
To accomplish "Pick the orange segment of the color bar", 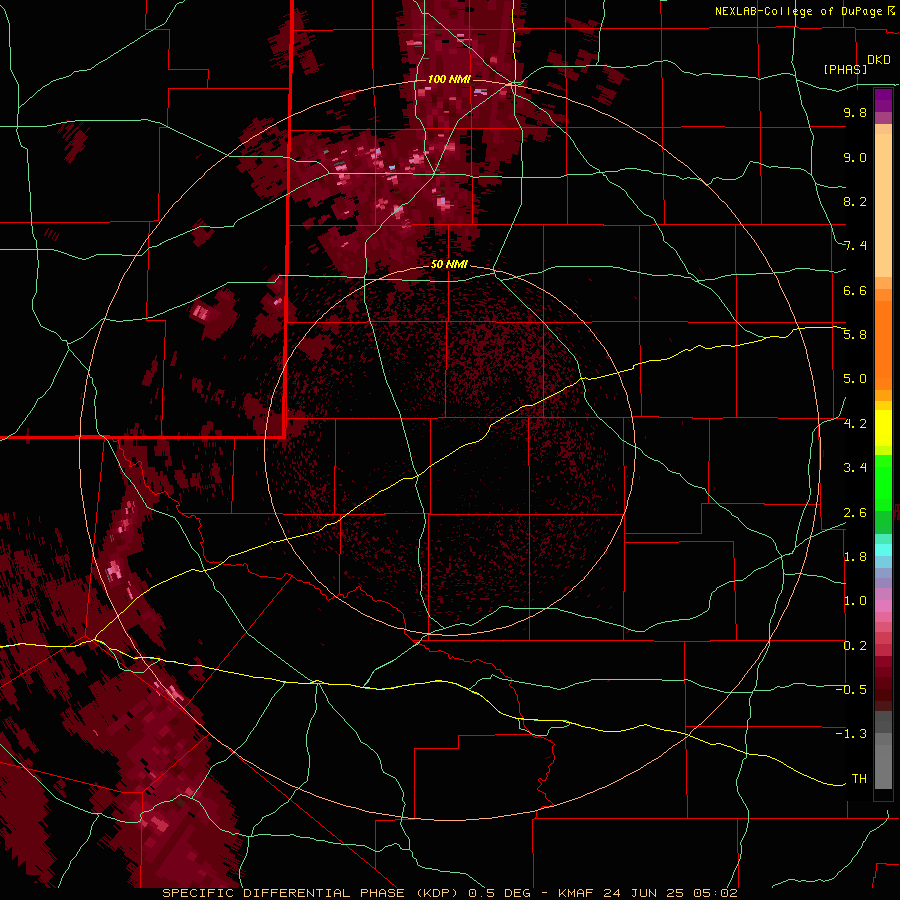I will coord(883,344).
